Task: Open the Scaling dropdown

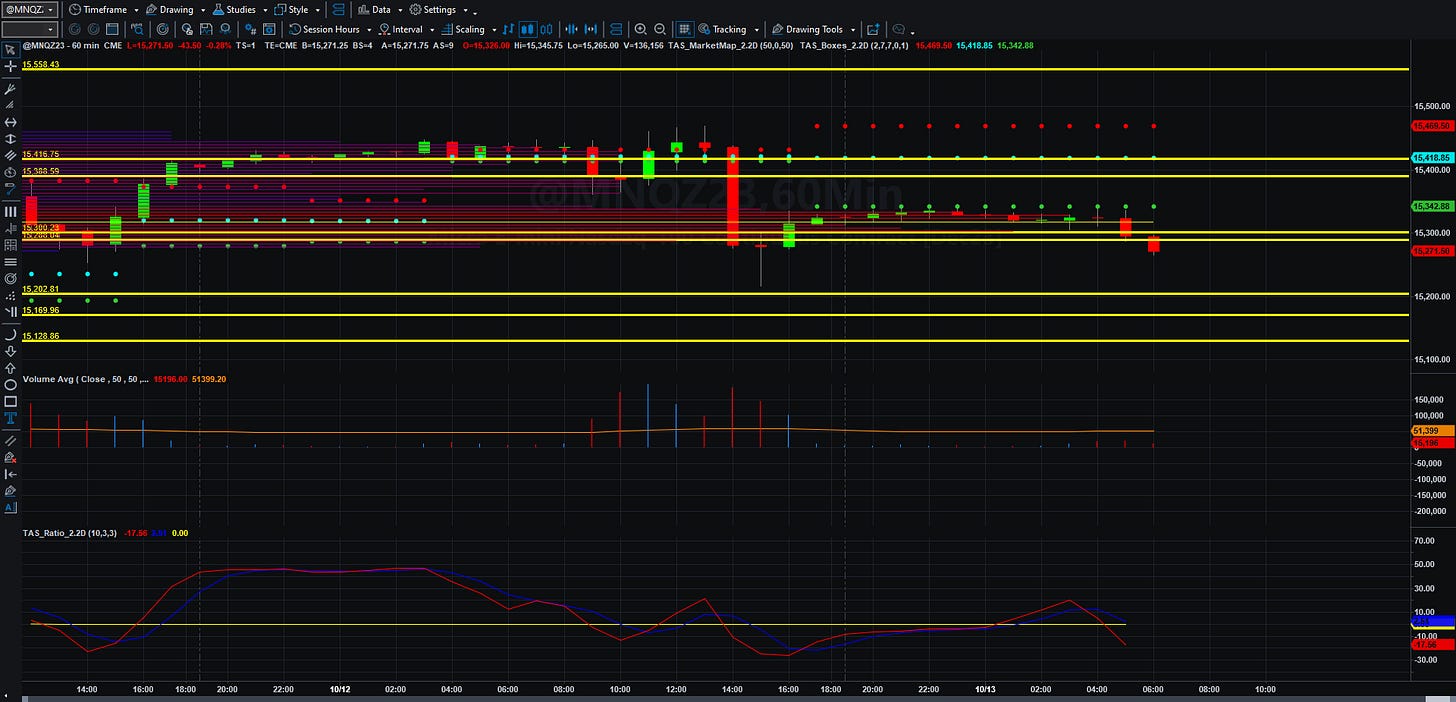Action: [x=468, y=29]
